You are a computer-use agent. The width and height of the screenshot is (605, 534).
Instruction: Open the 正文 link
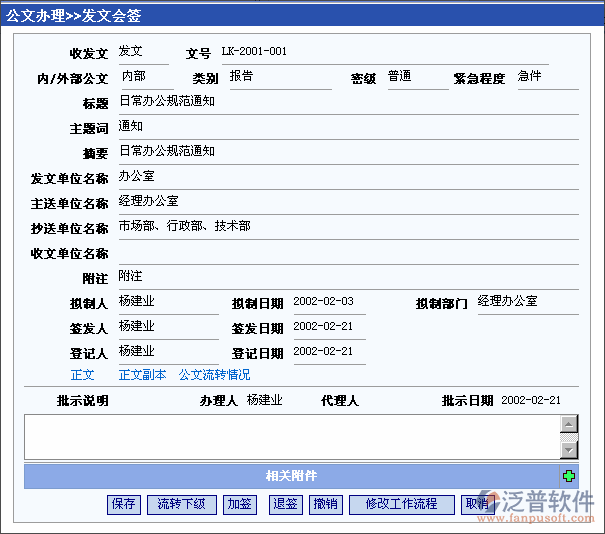point(82,375)
